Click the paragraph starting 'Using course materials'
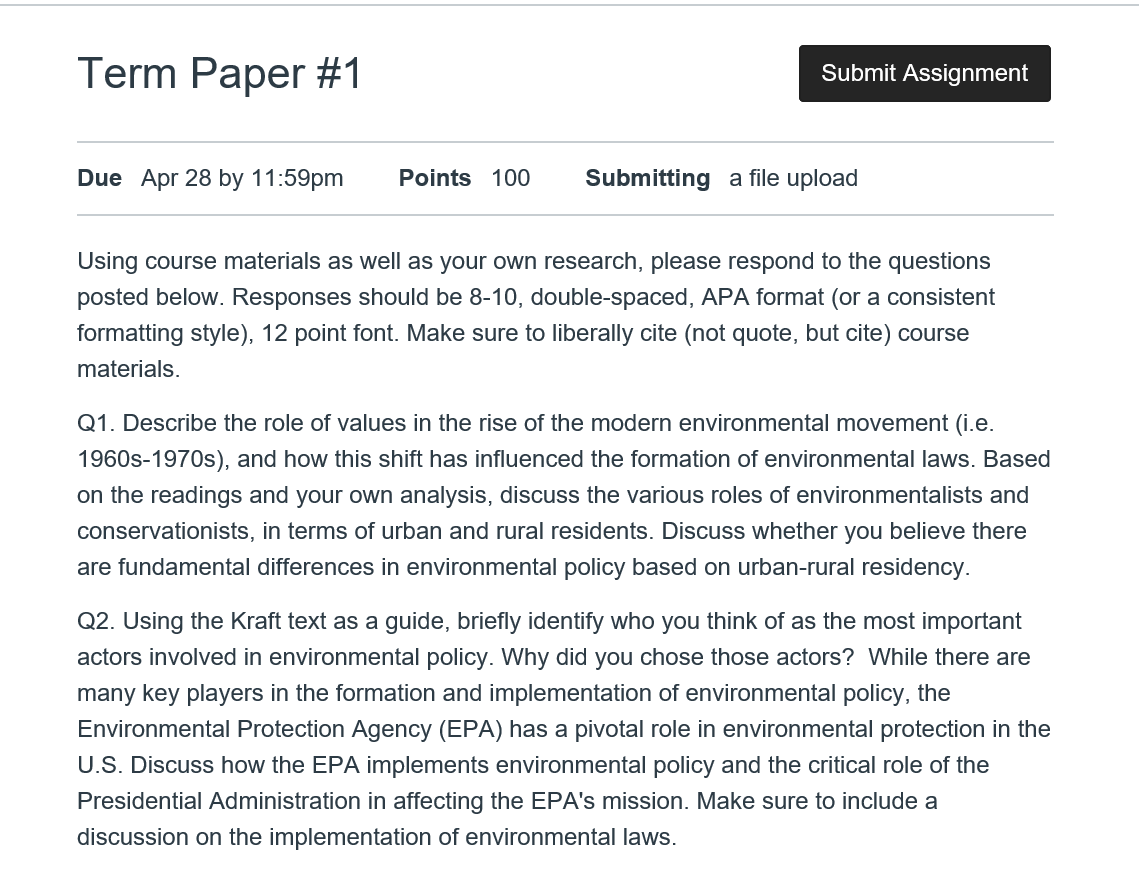This screenshot has height=890, width=1139. coord(536,315)
